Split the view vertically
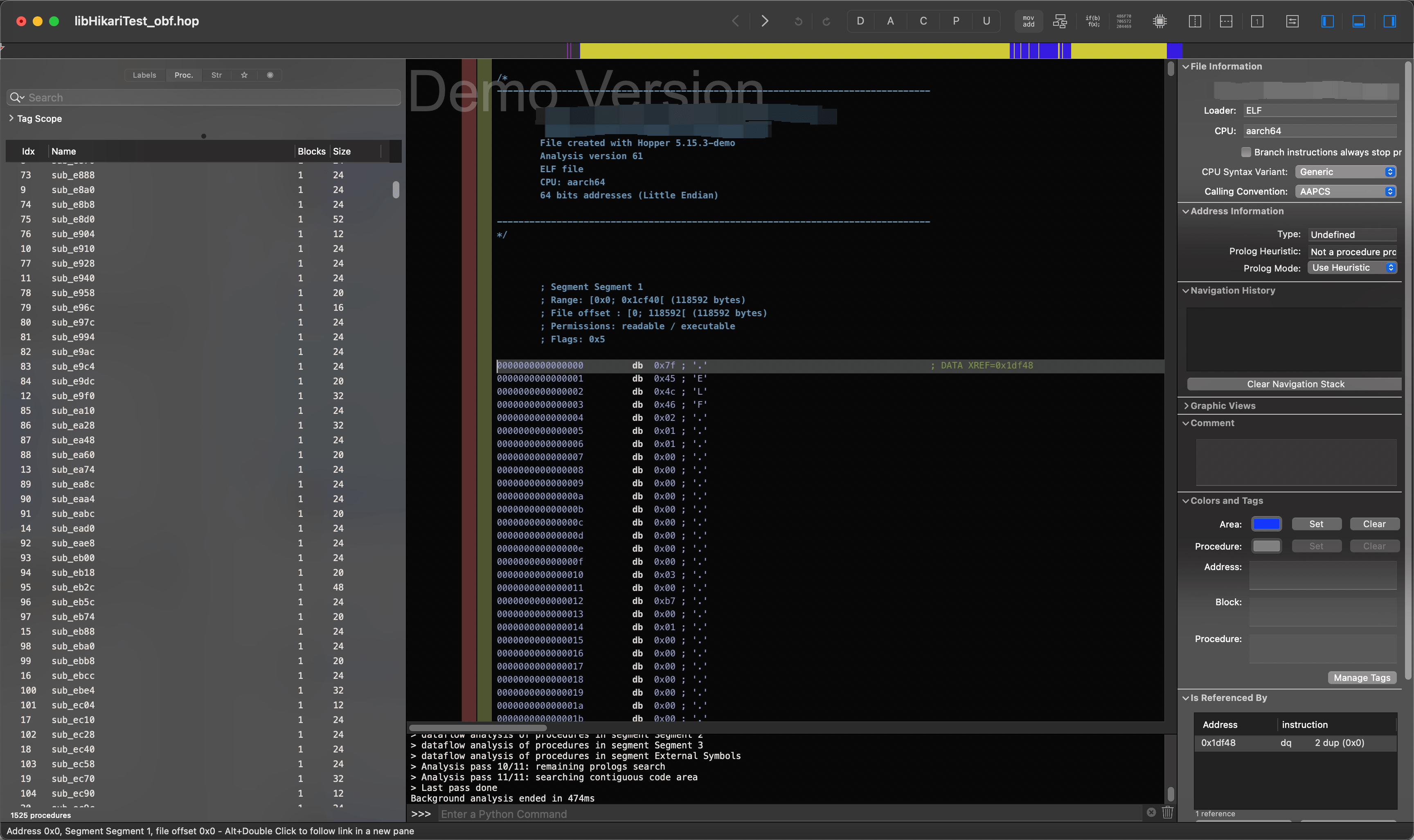1414x840 pixels. point(1194,21)
